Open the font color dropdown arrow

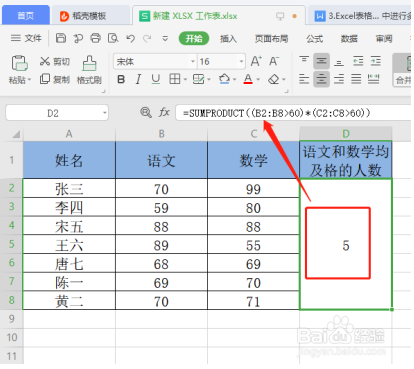click(258, 80)
